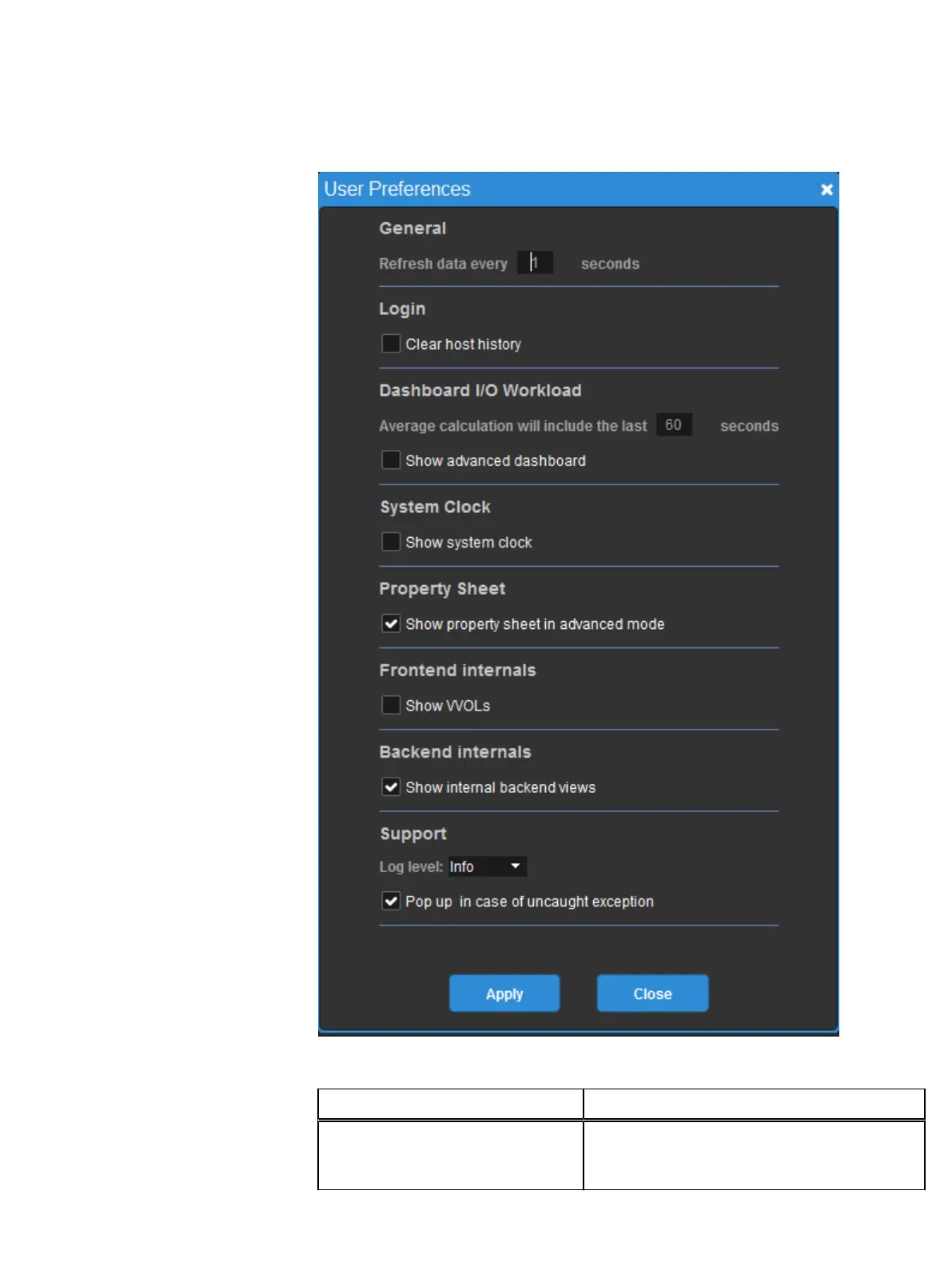The height and width of the screenshot is (1266, 952).
Task: Uncheck Show internal backend views
Action: [x=391, y=787]
